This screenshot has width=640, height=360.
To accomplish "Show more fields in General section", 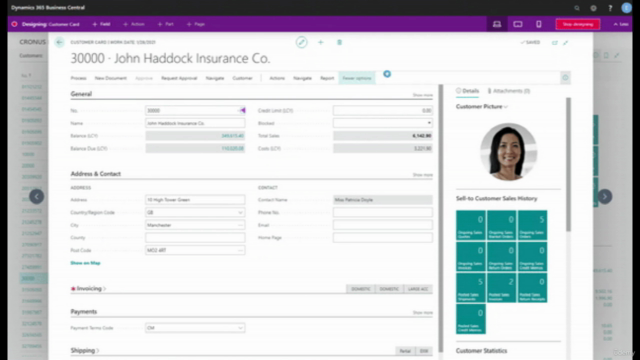I will tap(422, 95).
